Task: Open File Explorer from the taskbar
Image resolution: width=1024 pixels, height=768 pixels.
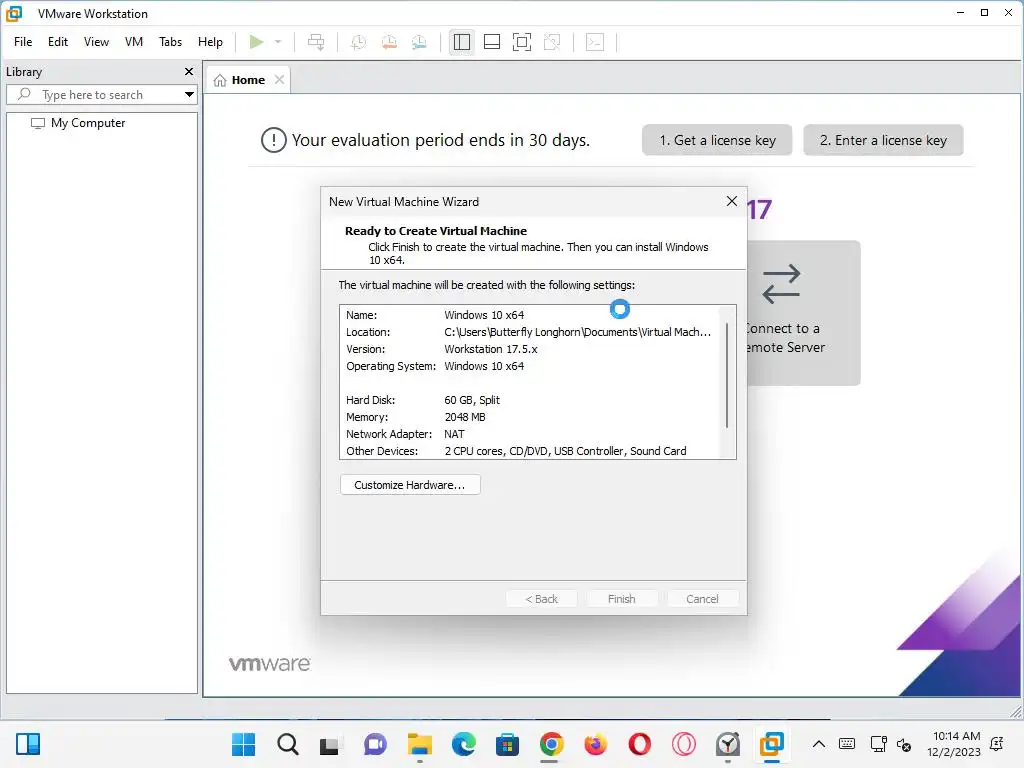Action: pyautogui.click(x=419, y=744)
